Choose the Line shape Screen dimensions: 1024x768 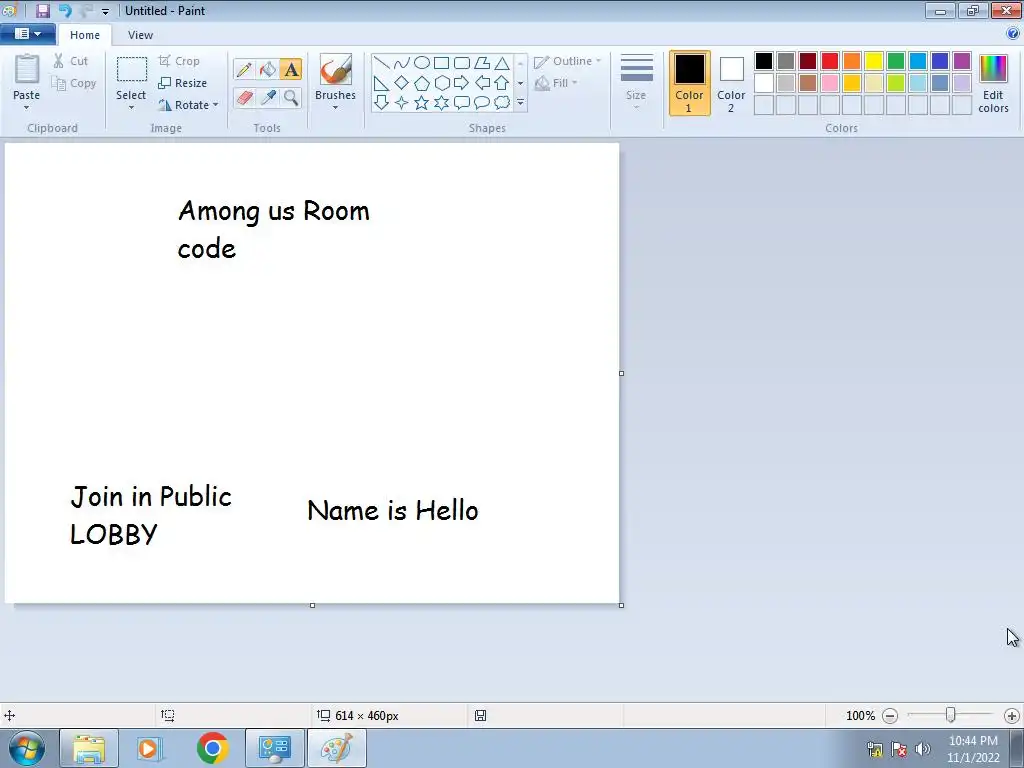[381, 63]
